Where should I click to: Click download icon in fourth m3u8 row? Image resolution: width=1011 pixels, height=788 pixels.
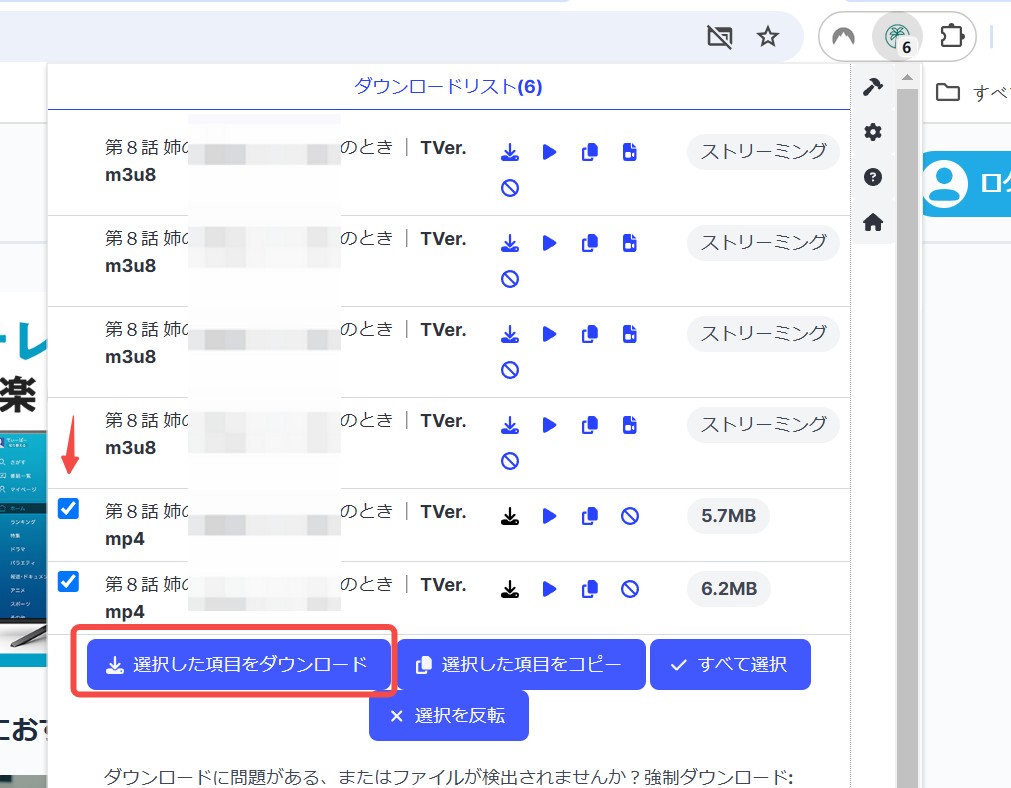(x=510, y=425)
